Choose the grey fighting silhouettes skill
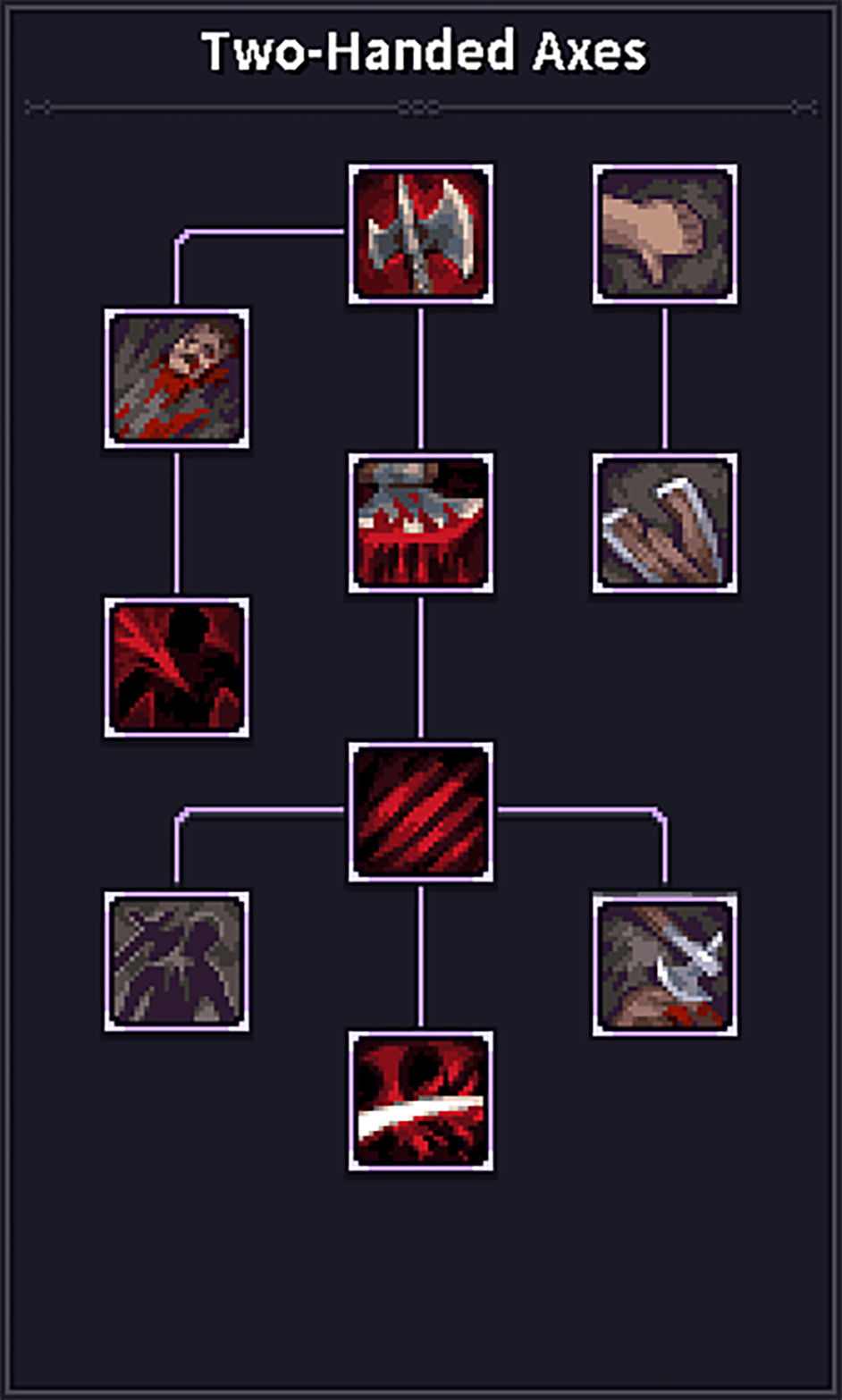 (177, 961)
